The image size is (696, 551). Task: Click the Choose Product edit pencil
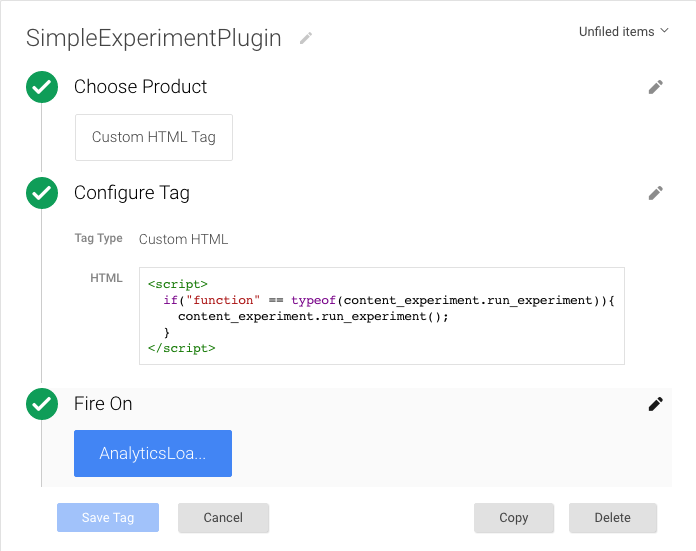tap(656, 87)
